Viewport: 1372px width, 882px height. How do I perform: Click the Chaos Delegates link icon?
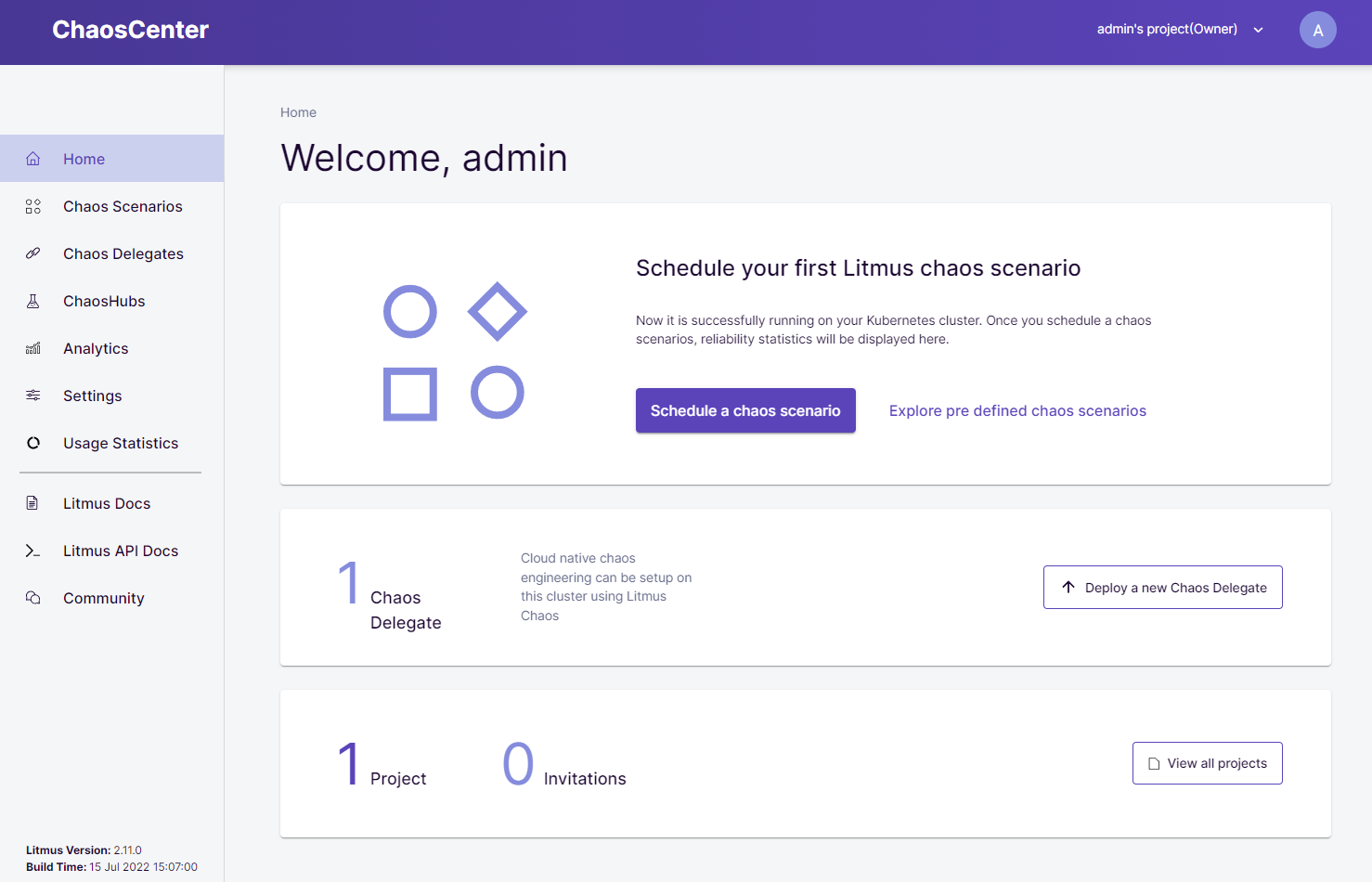(33, 253)
